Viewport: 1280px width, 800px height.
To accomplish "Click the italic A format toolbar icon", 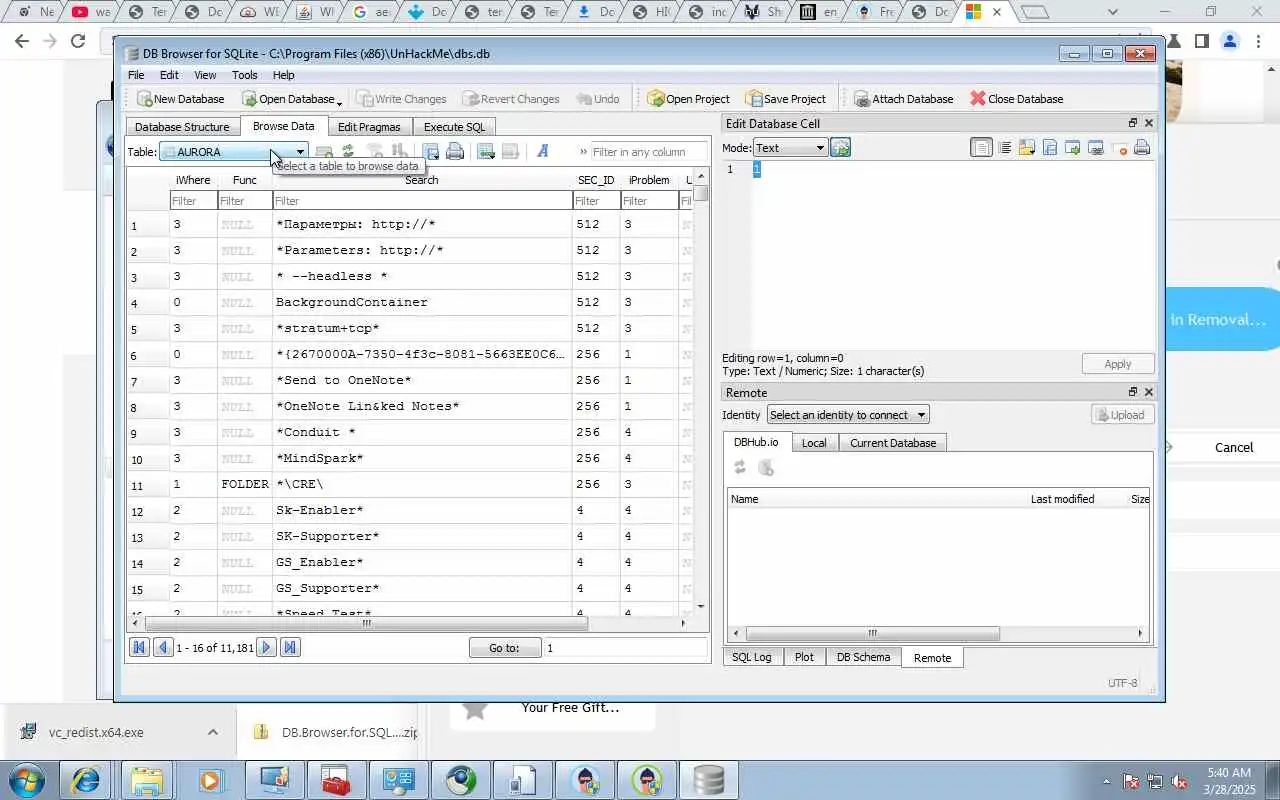I will click(x=542, y=151).
